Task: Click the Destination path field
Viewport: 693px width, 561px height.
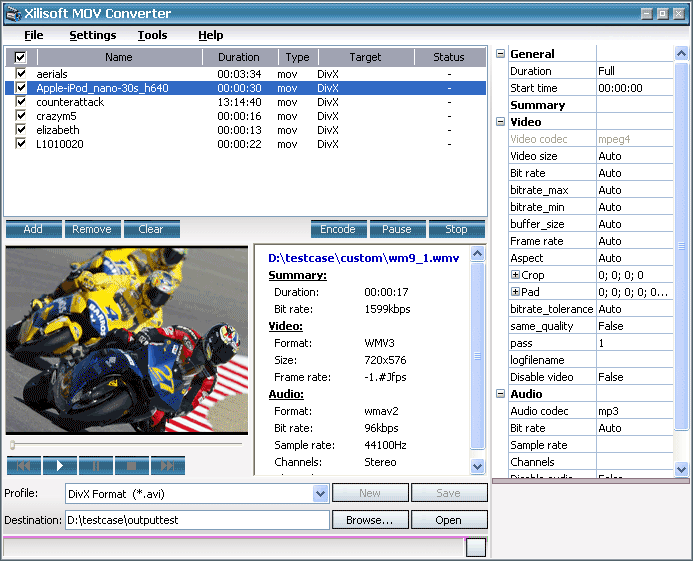Action: (x=197, y=520)
